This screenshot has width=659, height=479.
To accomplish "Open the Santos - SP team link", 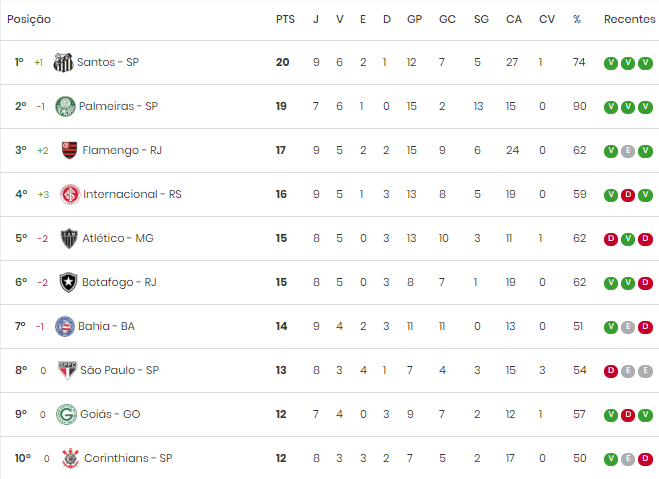I will 108,62.
